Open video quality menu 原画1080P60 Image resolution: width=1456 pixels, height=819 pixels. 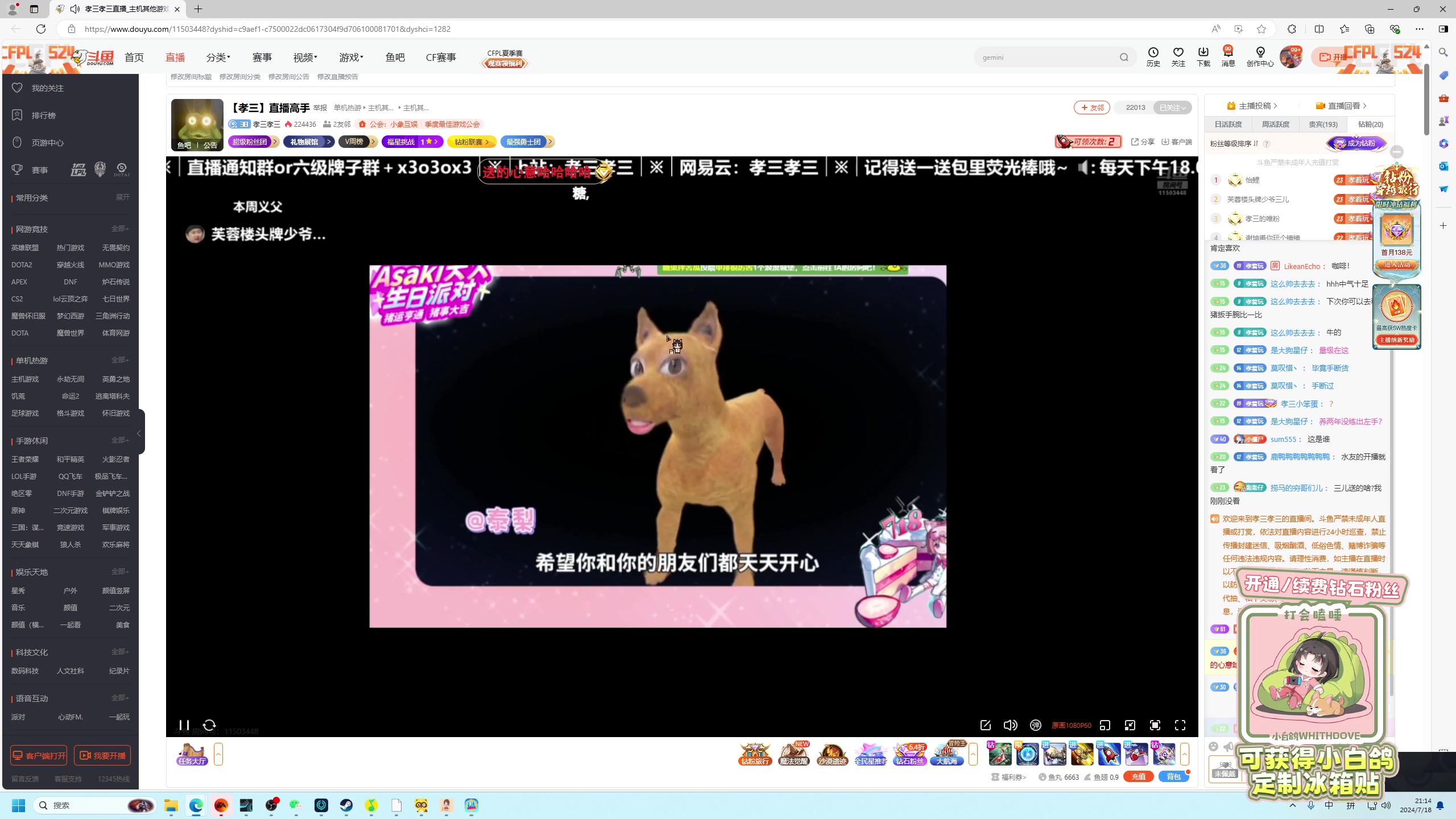(x=1072, y=726)
